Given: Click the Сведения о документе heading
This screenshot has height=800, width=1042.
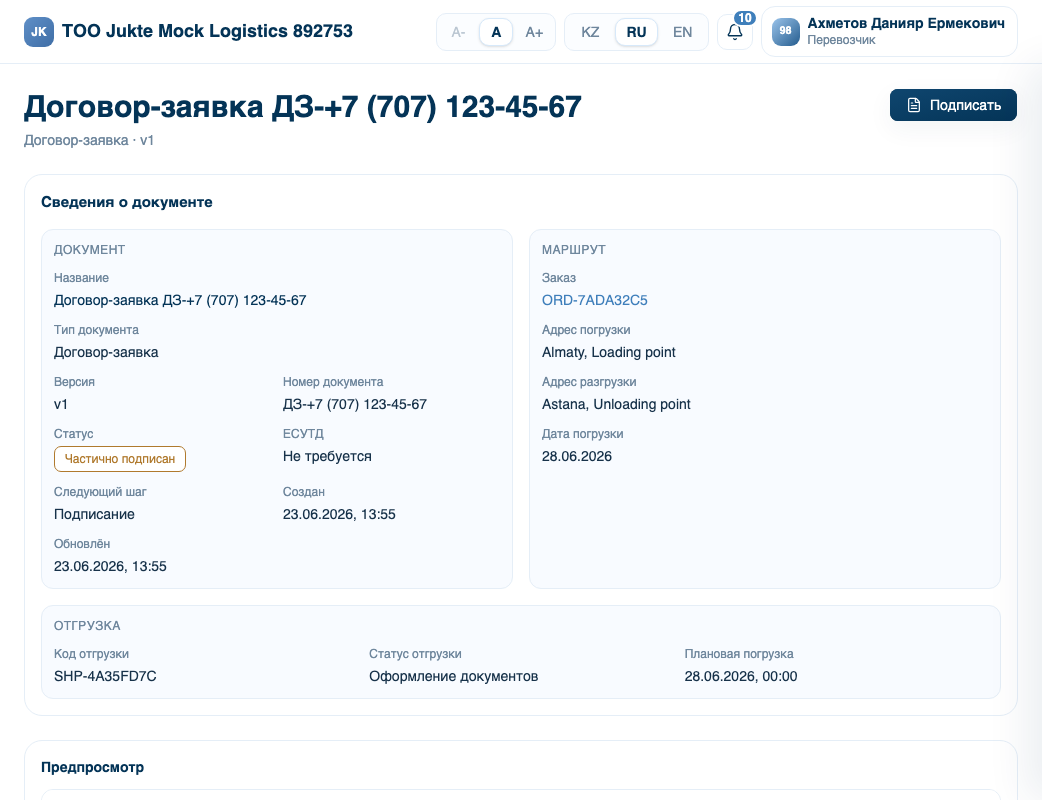Looking at the screenshot, I should [127, 202].
